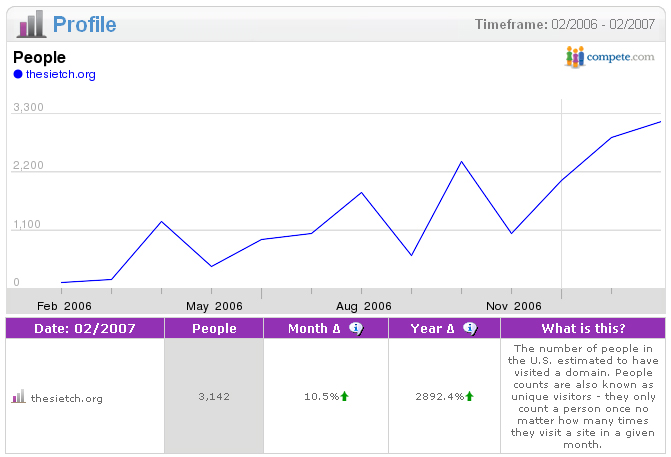Click the Aug 2006 axis label
This screenshot has width=671, height=457.
(x=364, y=306)
